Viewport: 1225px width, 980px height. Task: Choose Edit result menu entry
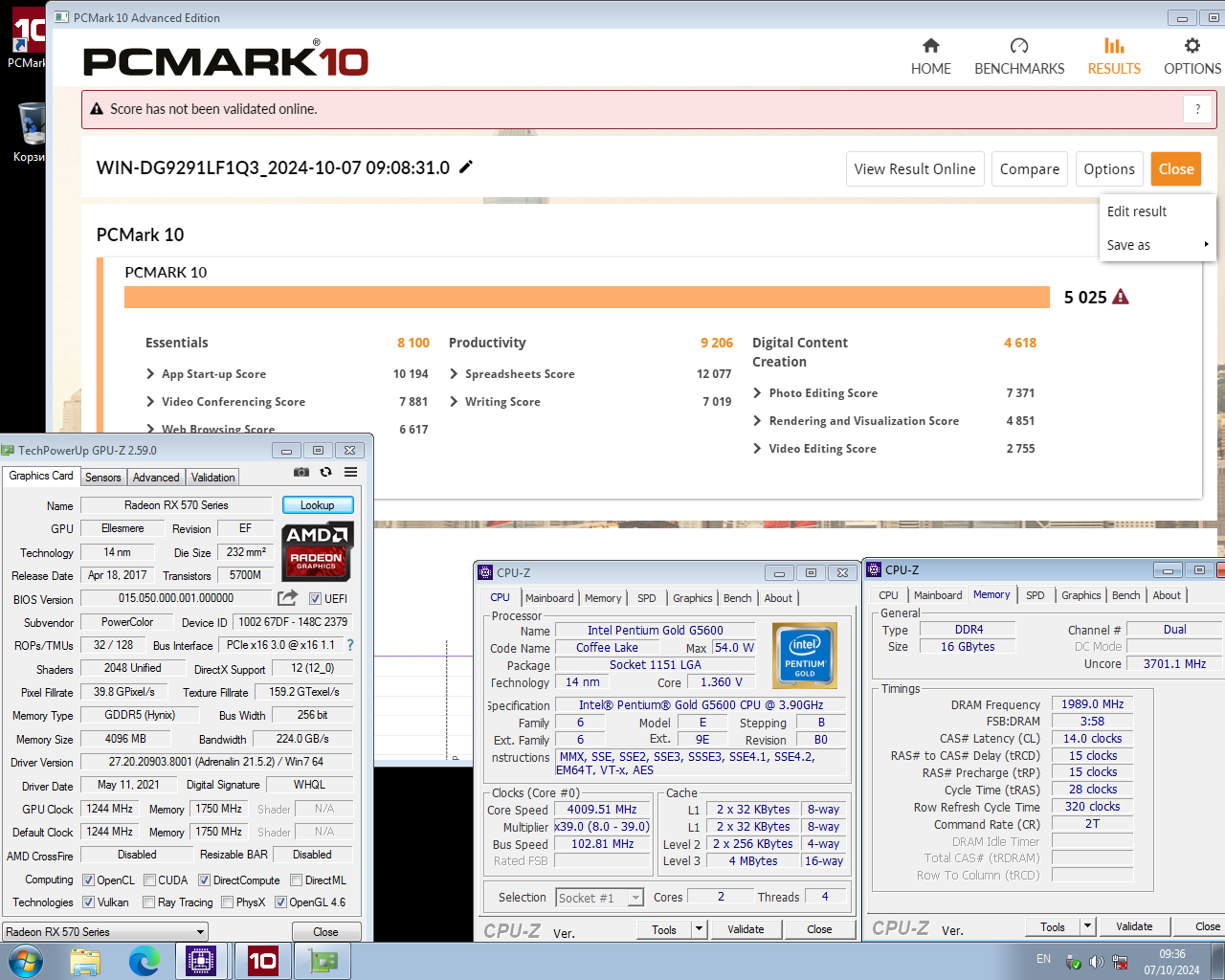1158,212
